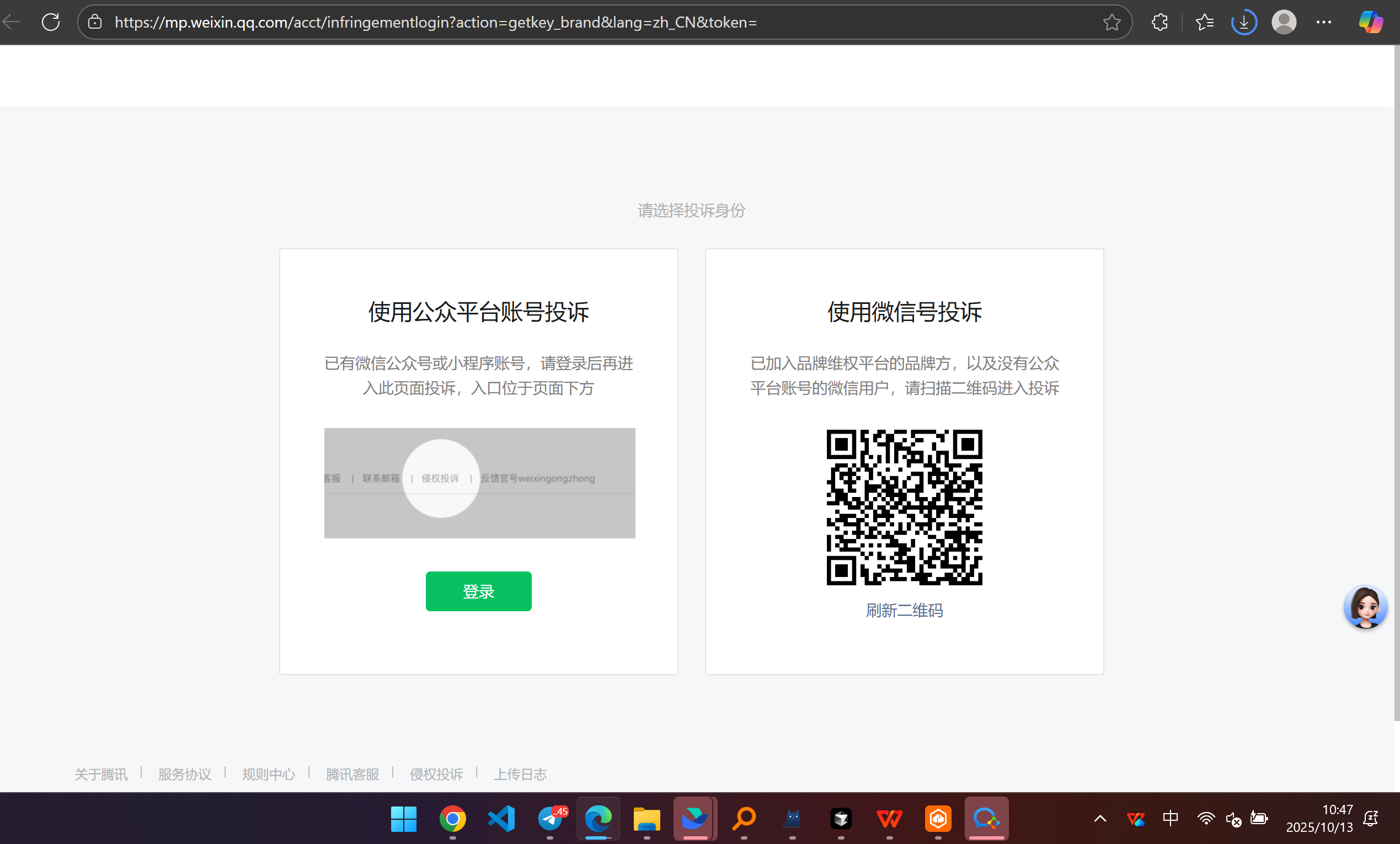1400x844 pixels.
Task: Open the browser extensions puzzle icon
Action: 1159,22
